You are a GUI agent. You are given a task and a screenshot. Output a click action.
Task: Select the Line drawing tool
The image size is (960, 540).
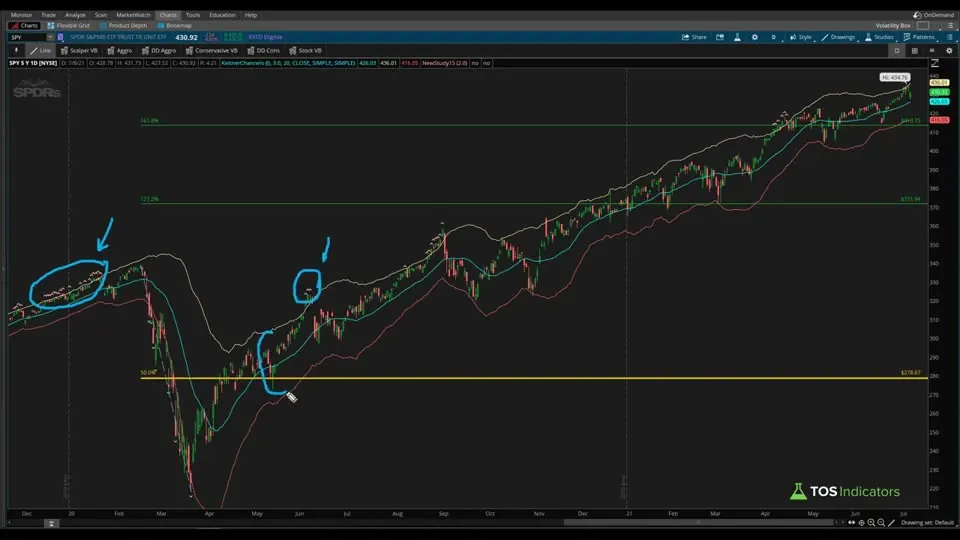point(40,51)
